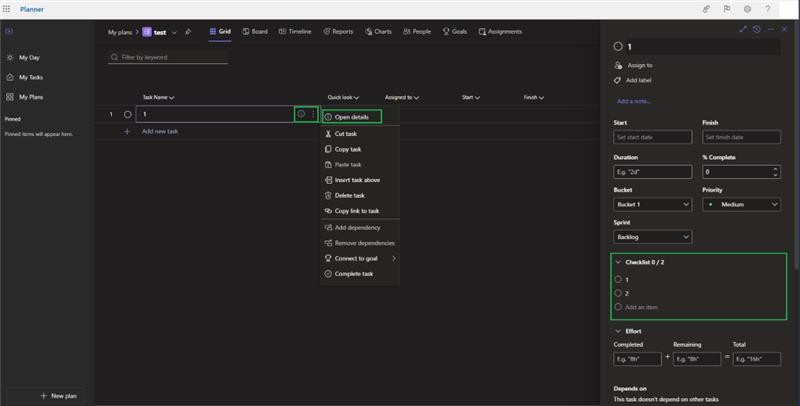800x406 pixels.
Task: Expand the task details pane fullscreen
Action: click(x=743, y=29)
